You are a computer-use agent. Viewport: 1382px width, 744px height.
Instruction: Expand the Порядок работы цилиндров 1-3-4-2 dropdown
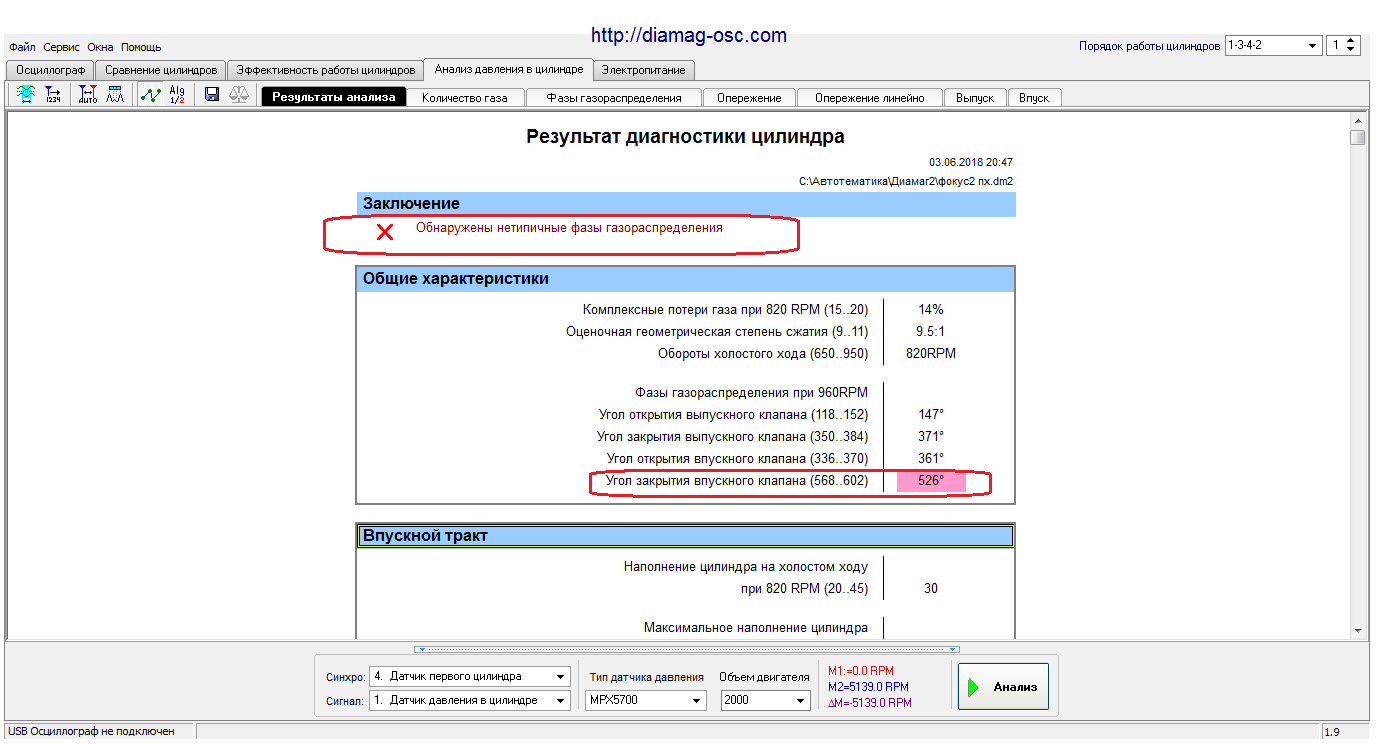(x=1312, y=46)
